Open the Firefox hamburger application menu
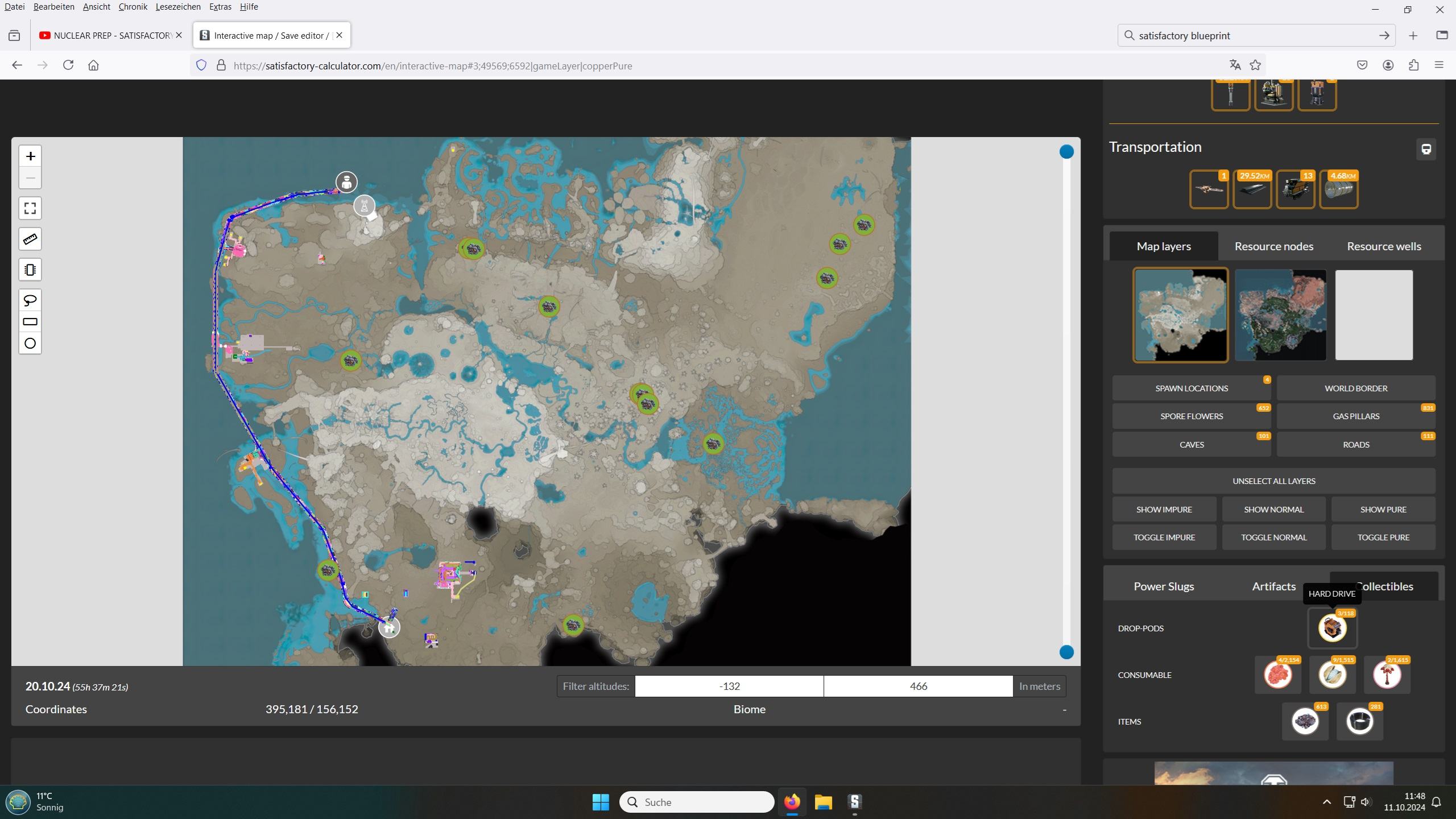This screenshot has height=819, width=1456. (1439, 65)
